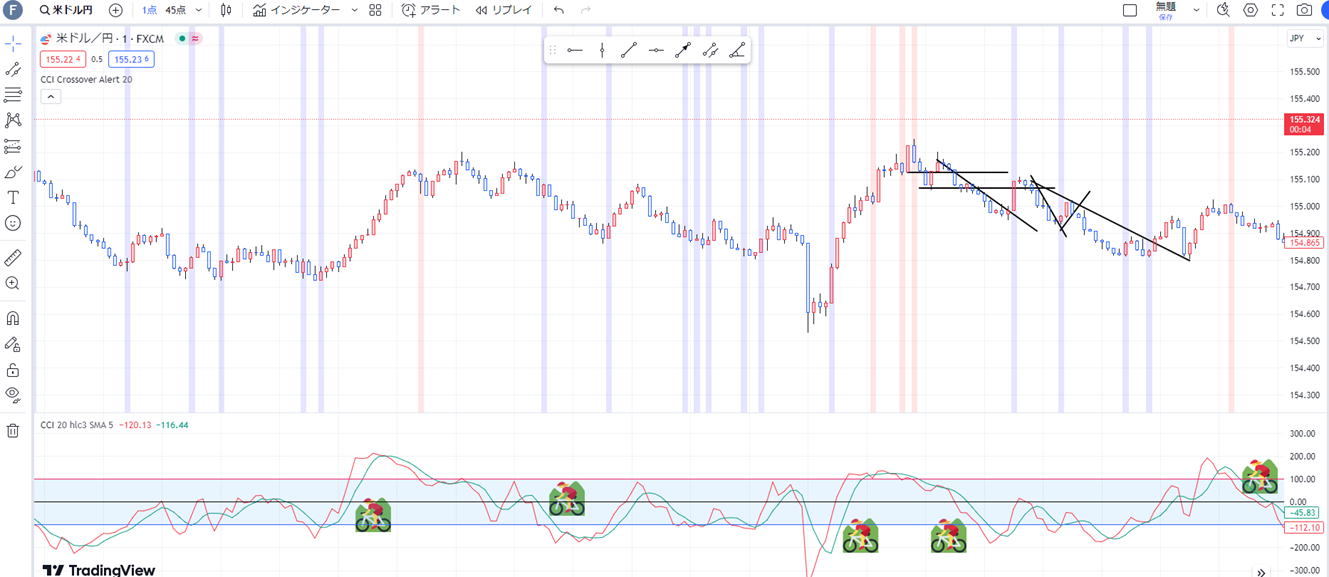Toggle magnet mode
Screen dimensions: 1329x577
(13, 319)
